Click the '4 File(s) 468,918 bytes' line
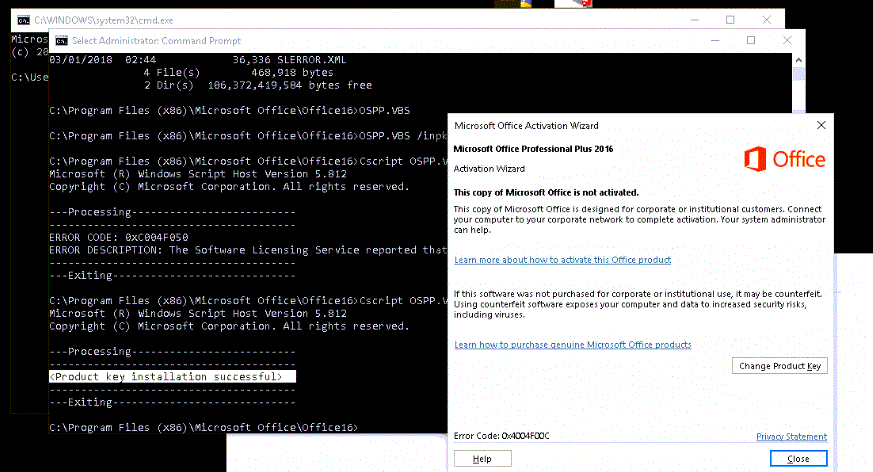Screen dimensions: 873x472 [238, 72]
